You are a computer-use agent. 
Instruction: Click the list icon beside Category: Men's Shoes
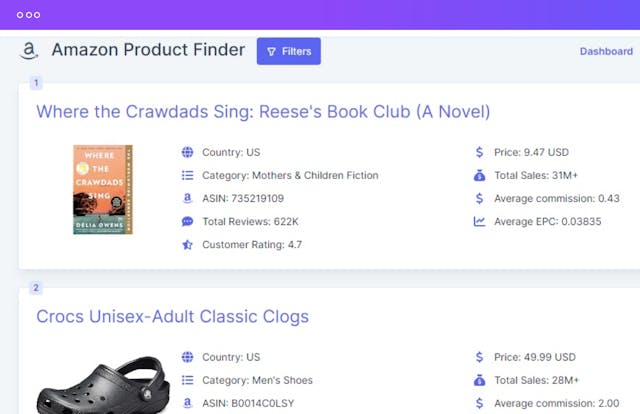pyautogui.click(x=187, y=380)
